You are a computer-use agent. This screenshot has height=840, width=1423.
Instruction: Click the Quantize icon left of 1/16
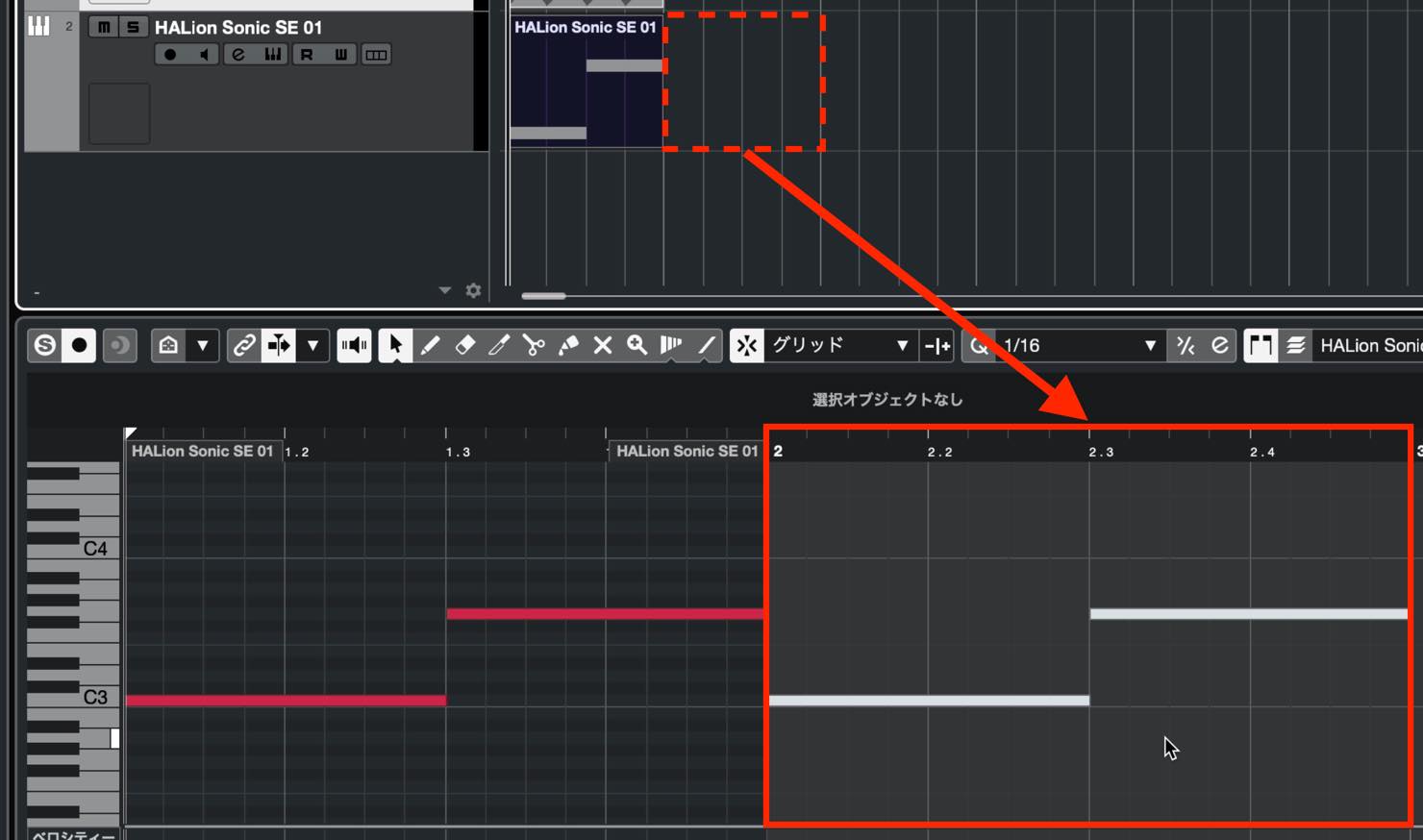(979, 345)
